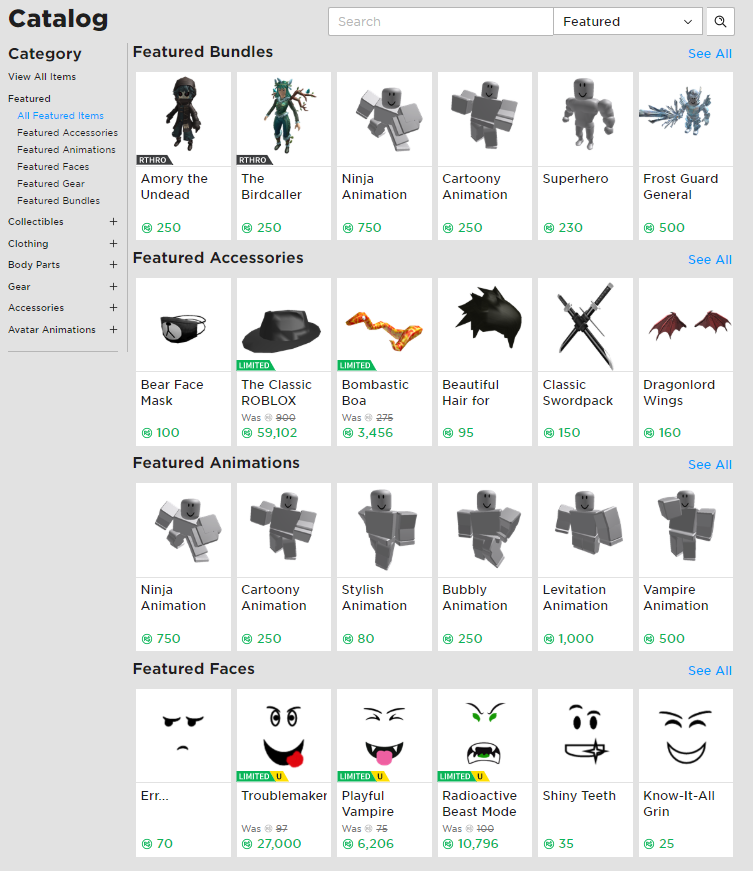Select Featured Faces in sidebar
The width and height of the screenshot is (753, 871).
[x=53, y=167]
